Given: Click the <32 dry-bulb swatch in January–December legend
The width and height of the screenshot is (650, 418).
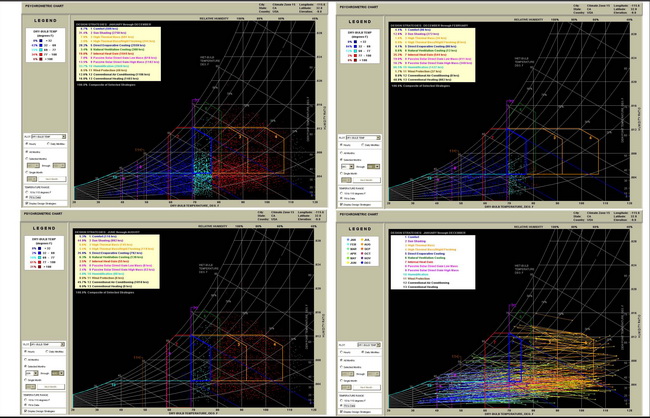Looking at the screenshot, I should point(42,41).
